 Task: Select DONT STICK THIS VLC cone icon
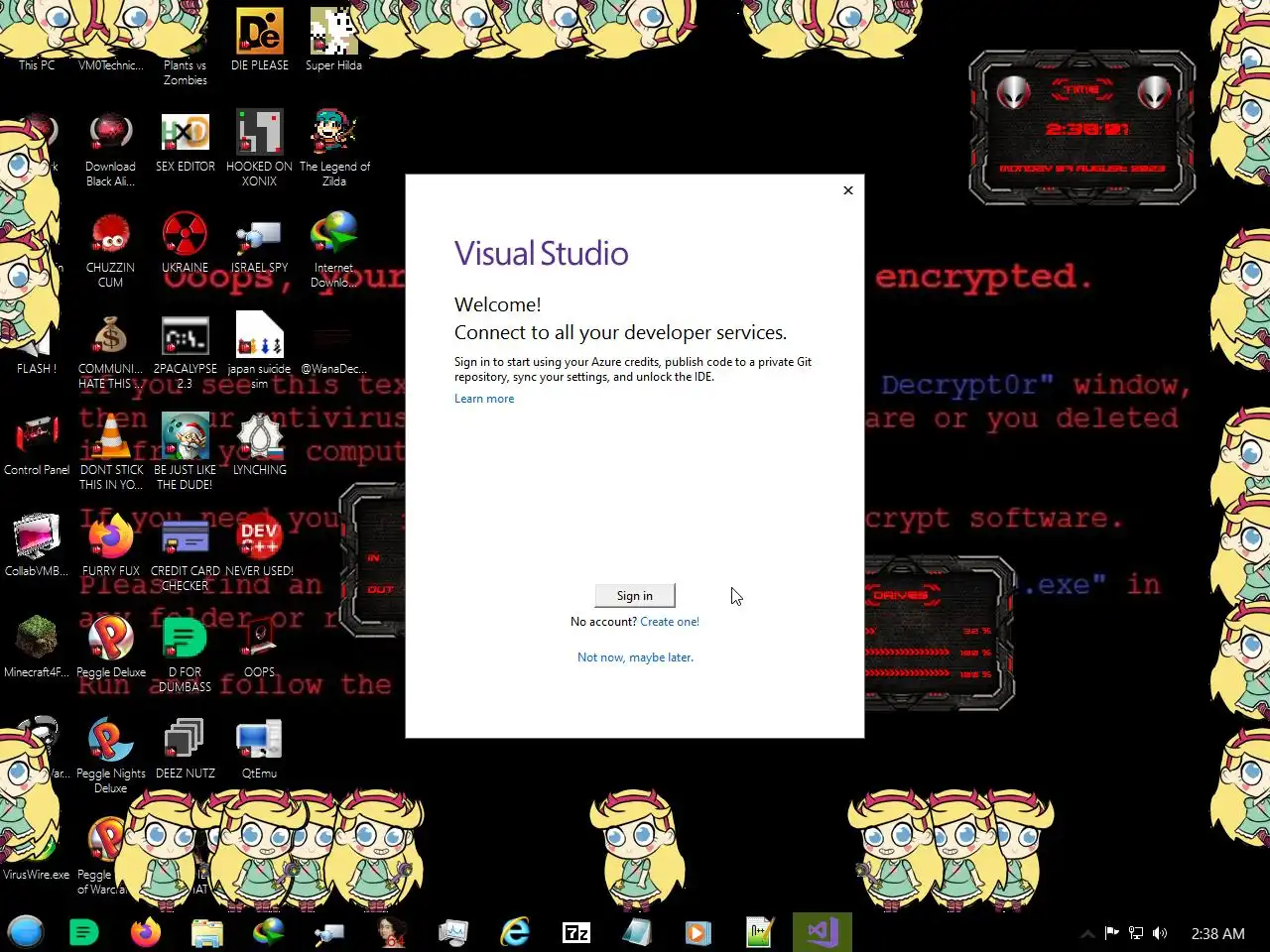pyautogui.click(x=111, y=452)
